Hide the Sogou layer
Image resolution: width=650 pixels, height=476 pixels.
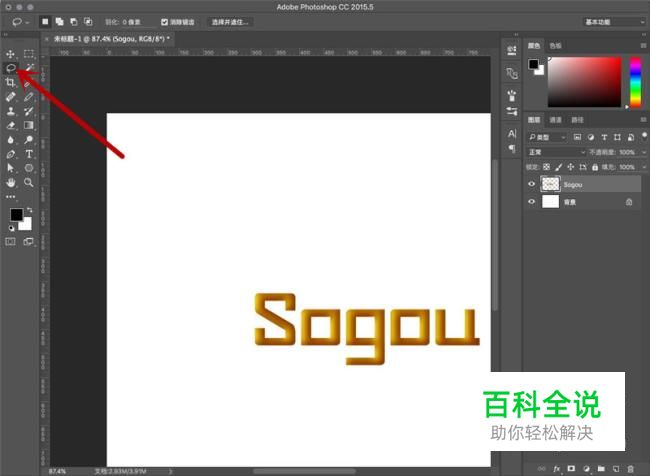click(531, 184)
